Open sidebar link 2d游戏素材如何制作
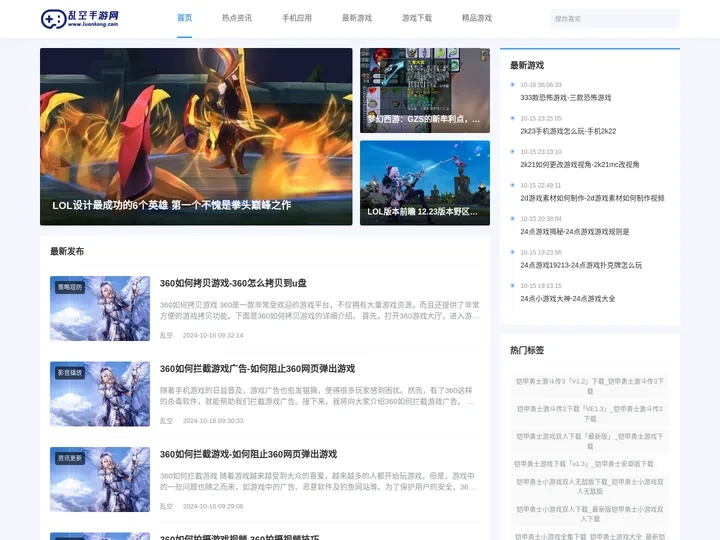 click(592, 198)
